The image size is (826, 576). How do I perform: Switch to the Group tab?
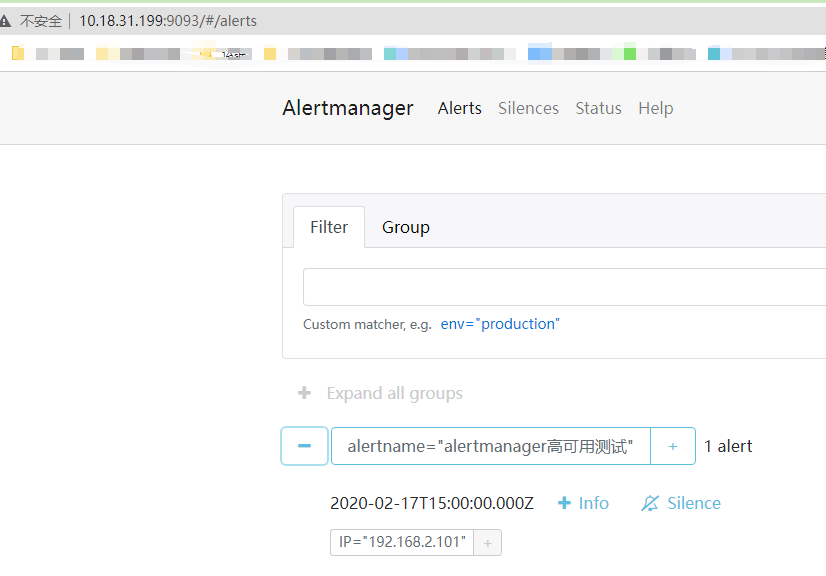(x=406, y=227)
